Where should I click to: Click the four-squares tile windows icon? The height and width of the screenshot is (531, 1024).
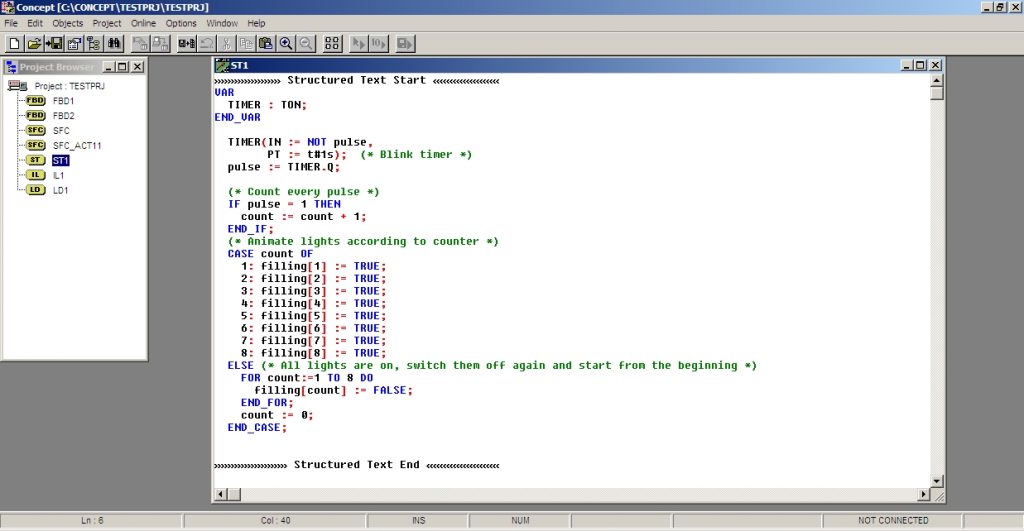pyautogui.click(x=333, y=43)
